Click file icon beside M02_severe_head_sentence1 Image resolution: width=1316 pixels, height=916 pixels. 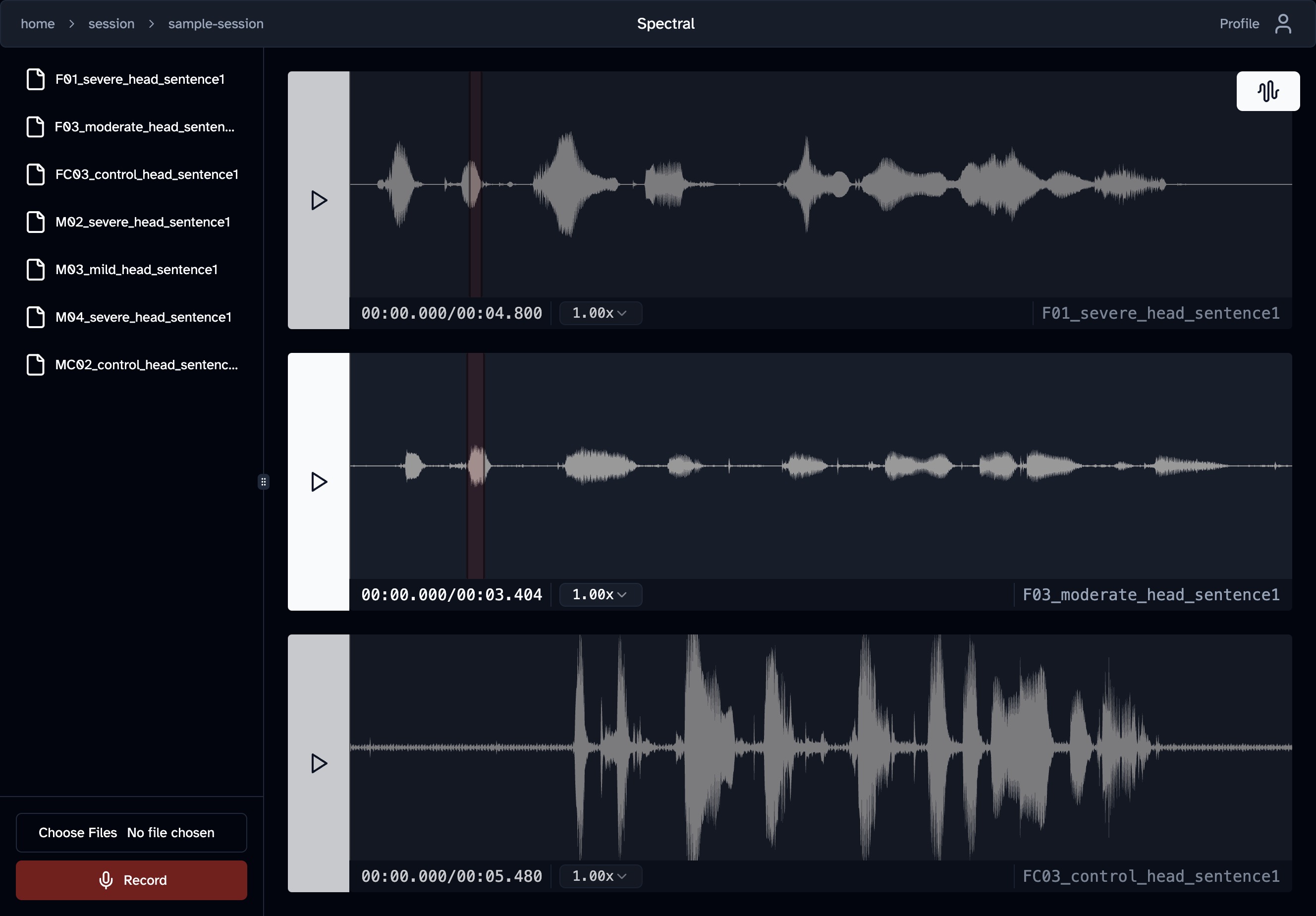tap(36, 222)
